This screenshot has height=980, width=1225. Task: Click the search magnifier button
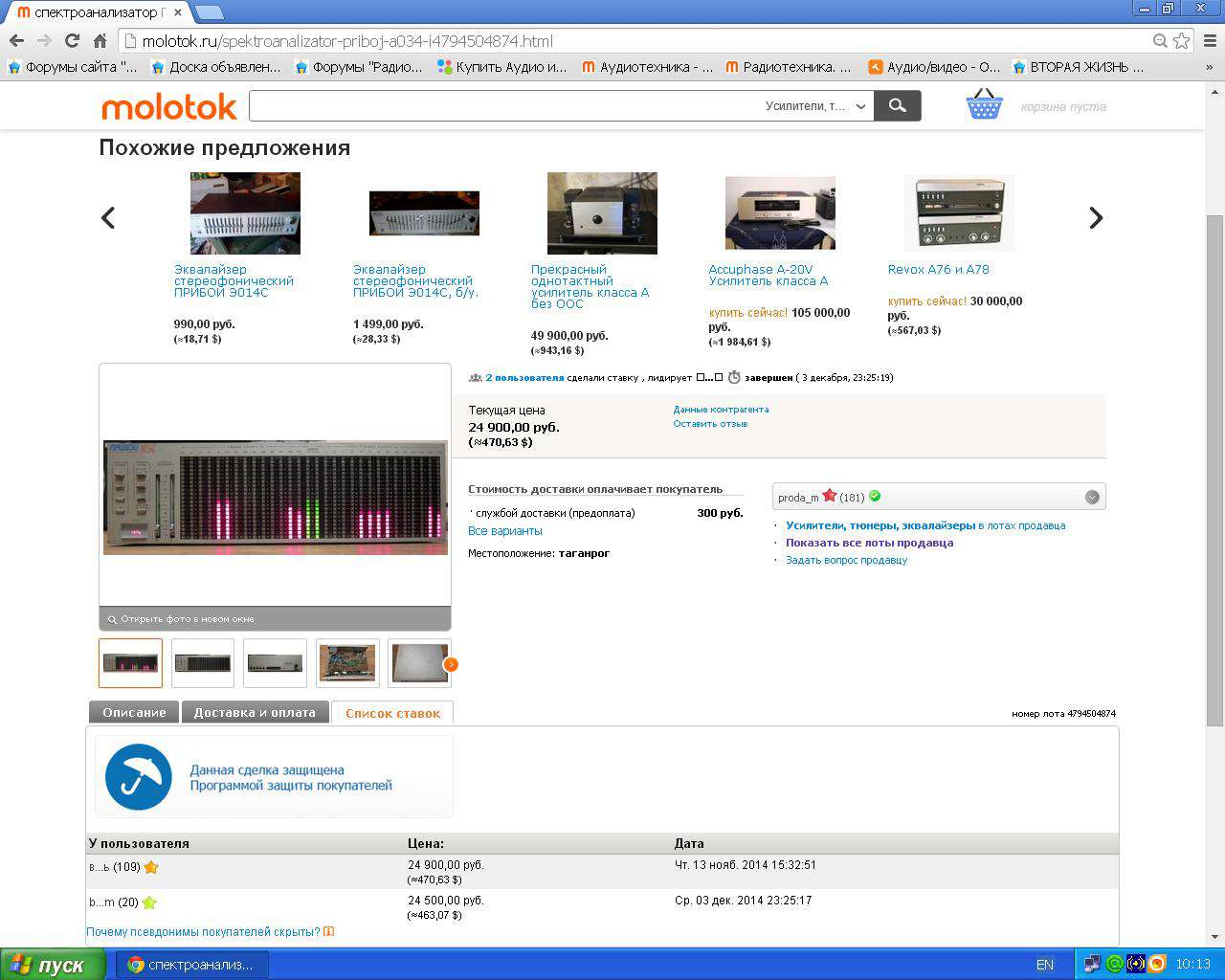897,106
